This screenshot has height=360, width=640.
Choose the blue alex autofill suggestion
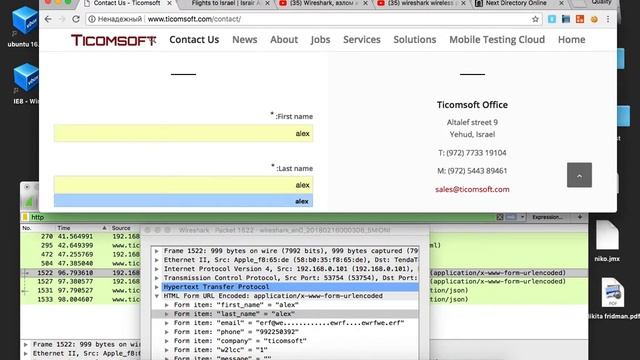point(183,201)
